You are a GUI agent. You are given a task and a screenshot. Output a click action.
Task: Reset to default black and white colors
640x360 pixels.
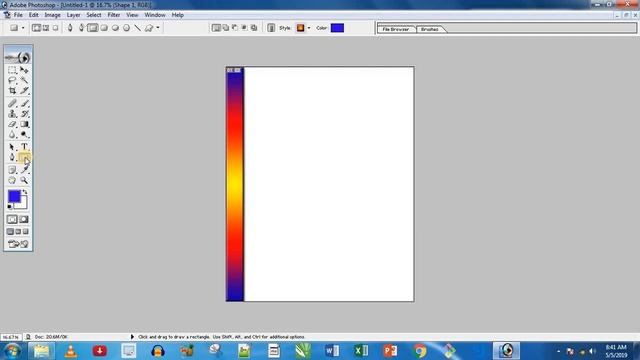(9, 207)
